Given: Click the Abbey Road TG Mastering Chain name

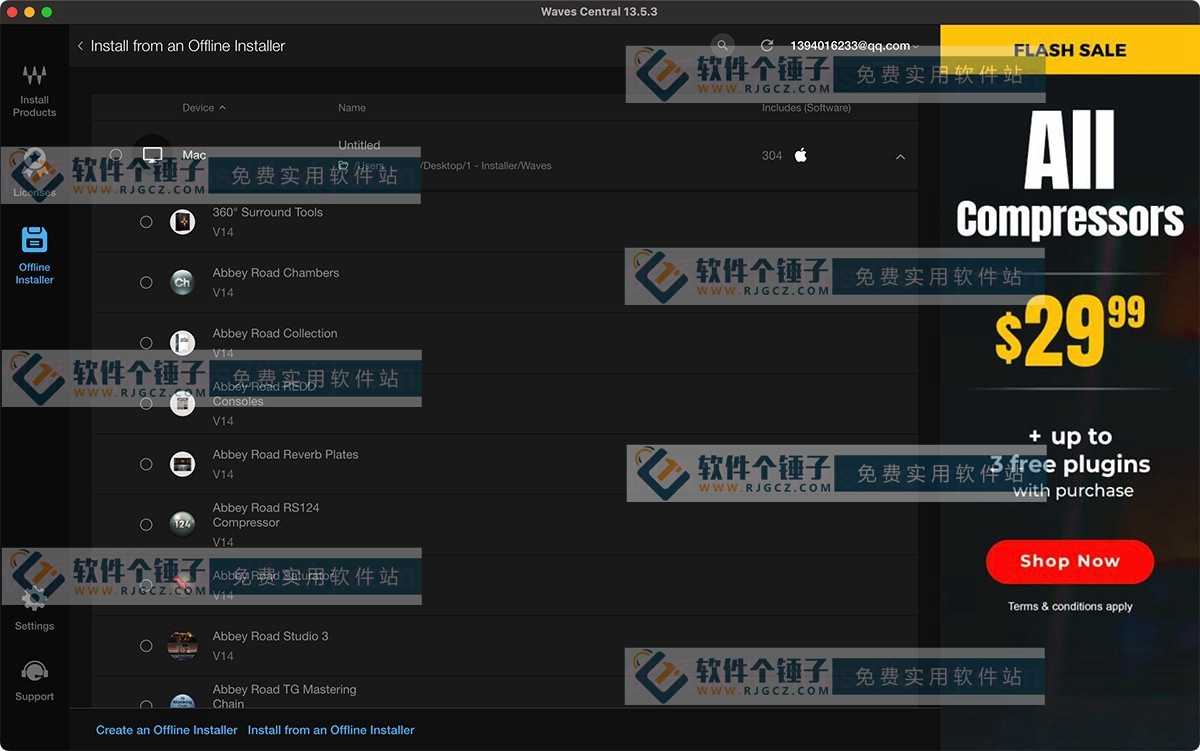Looking at the screenshot, I should point(285,696).
